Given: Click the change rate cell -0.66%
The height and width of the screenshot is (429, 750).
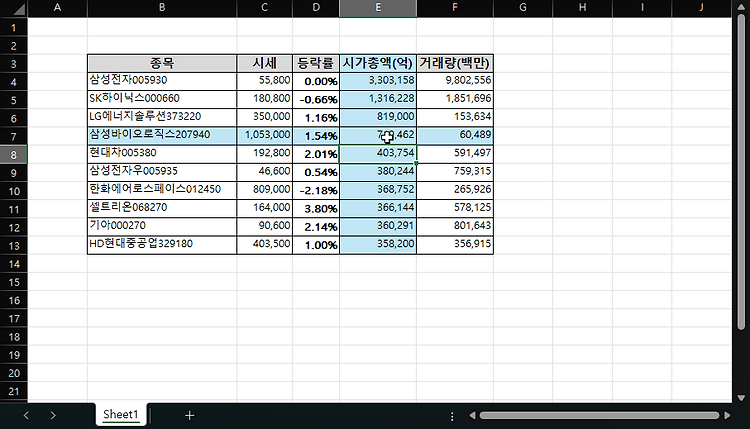Looking at the screenshot, I should [316, 99].
